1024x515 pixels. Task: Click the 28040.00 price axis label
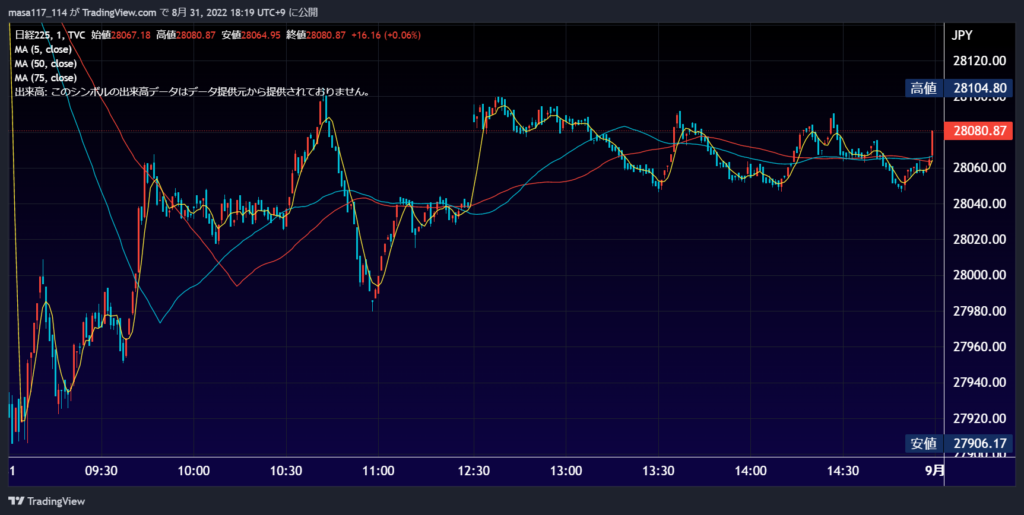point(979,203)
